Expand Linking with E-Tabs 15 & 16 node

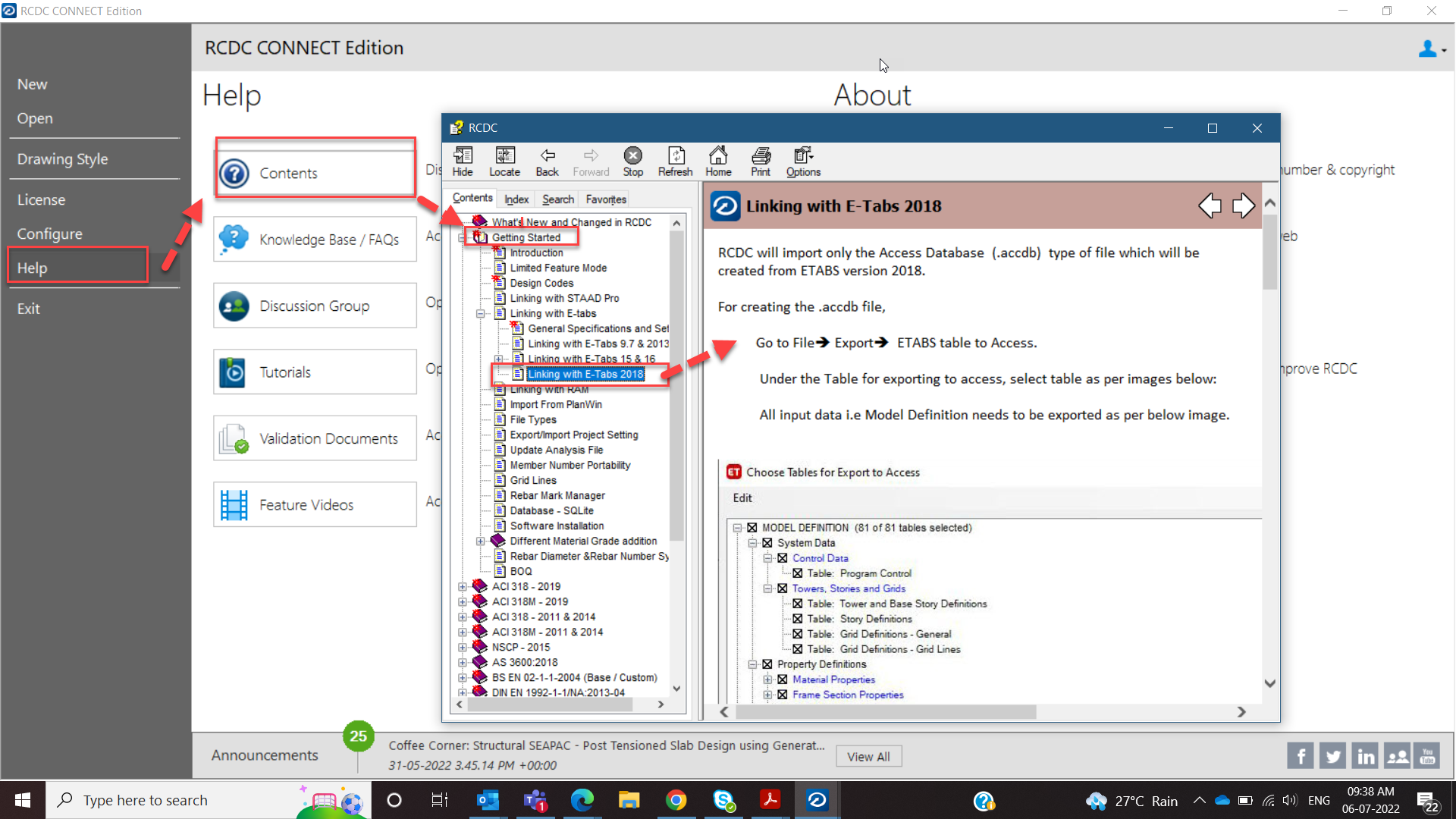point(498,359)
